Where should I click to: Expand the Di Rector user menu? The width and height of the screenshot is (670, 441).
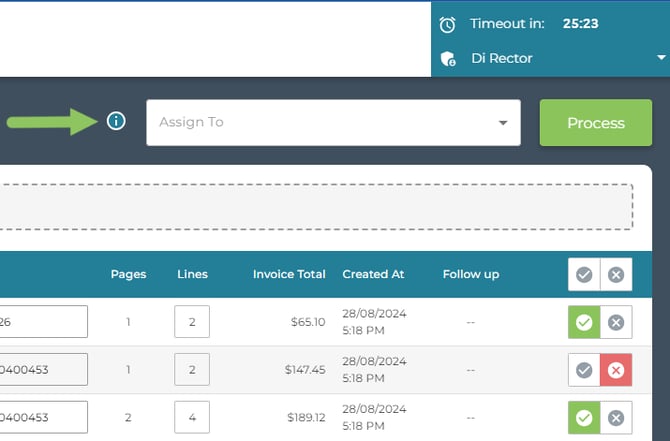pyautogui.click(x=661, y=59)
